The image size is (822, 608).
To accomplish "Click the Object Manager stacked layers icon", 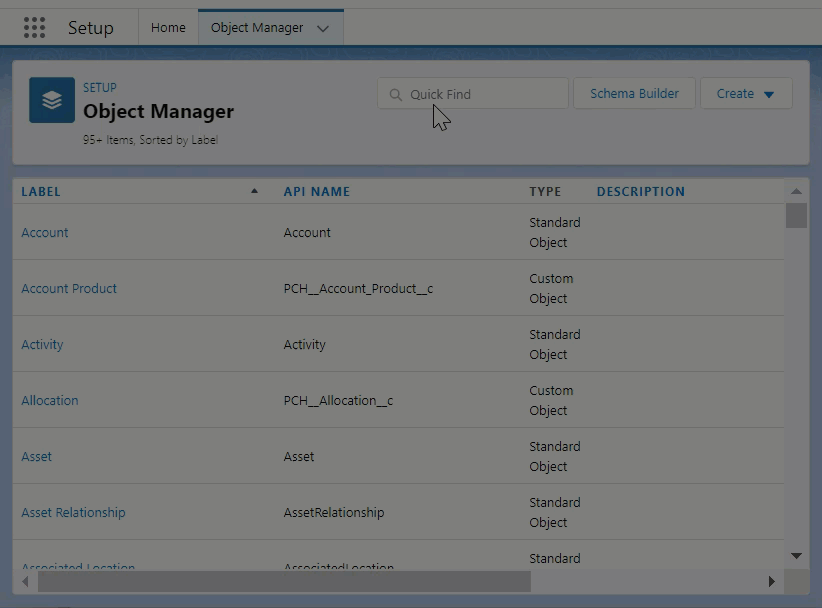I will 52,100.
